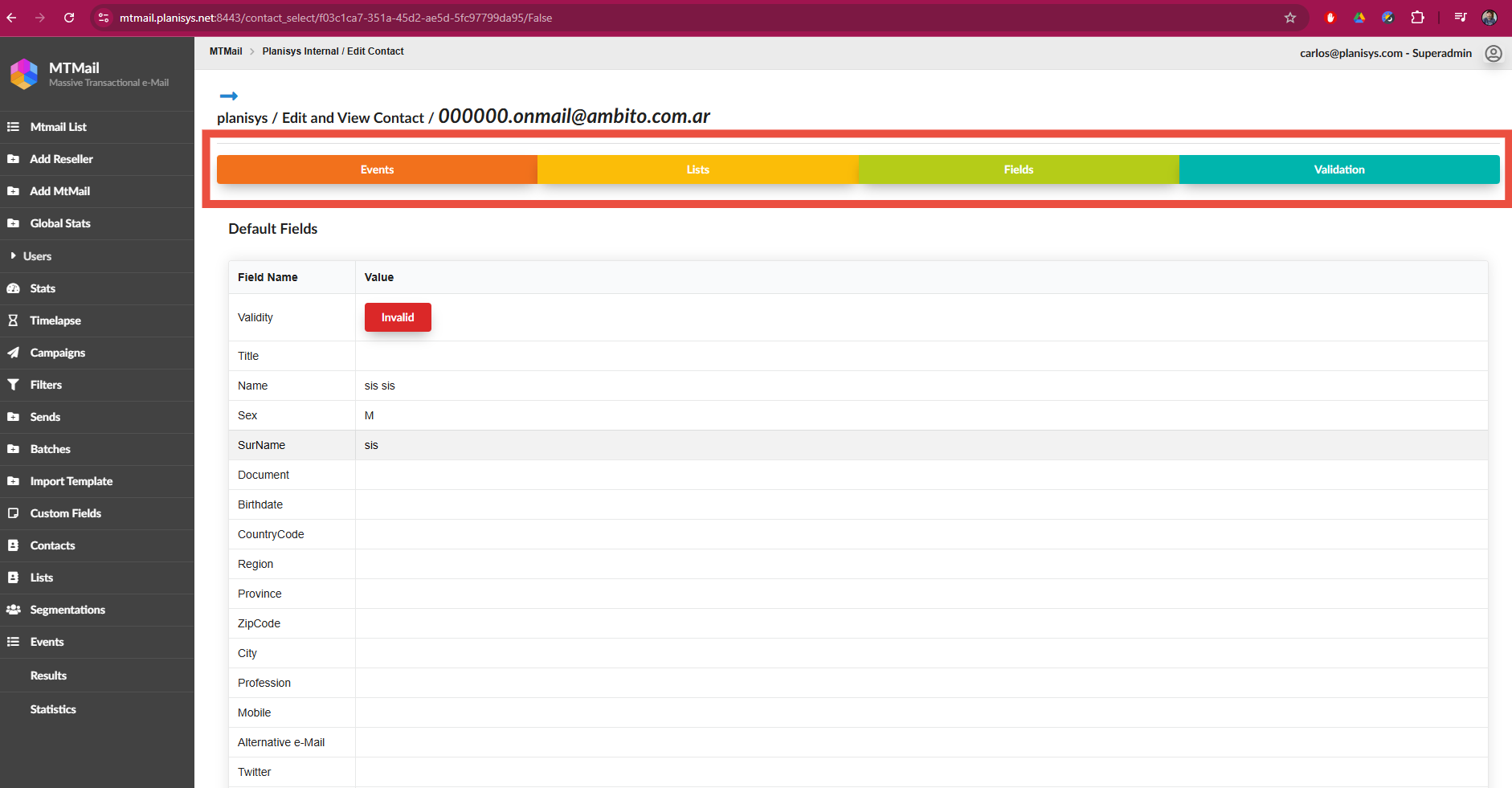The width and height of the screenshot is (1512, 788).
Task: Select the Campaigns paper plane icon
Action: pos(13,353)
